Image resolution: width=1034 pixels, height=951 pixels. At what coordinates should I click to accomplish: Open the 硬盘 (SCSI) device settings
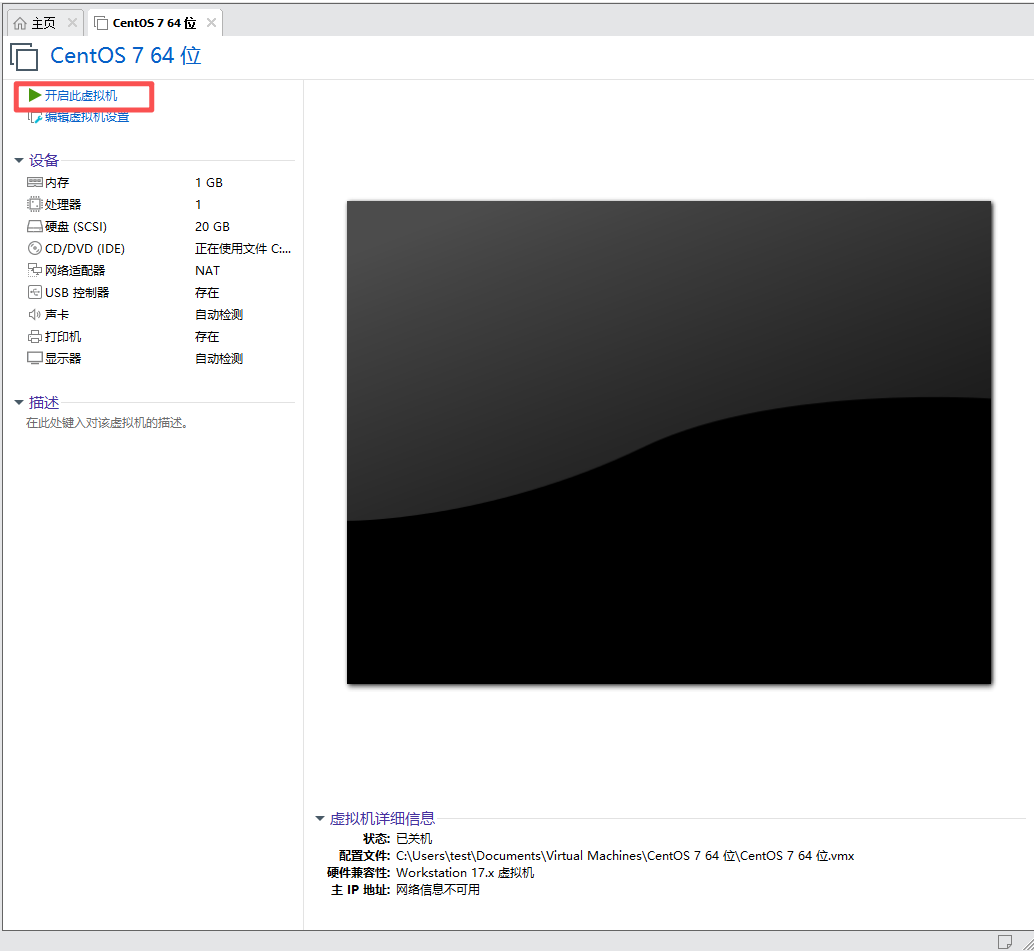pyautogui.click(x=63, y=226)
